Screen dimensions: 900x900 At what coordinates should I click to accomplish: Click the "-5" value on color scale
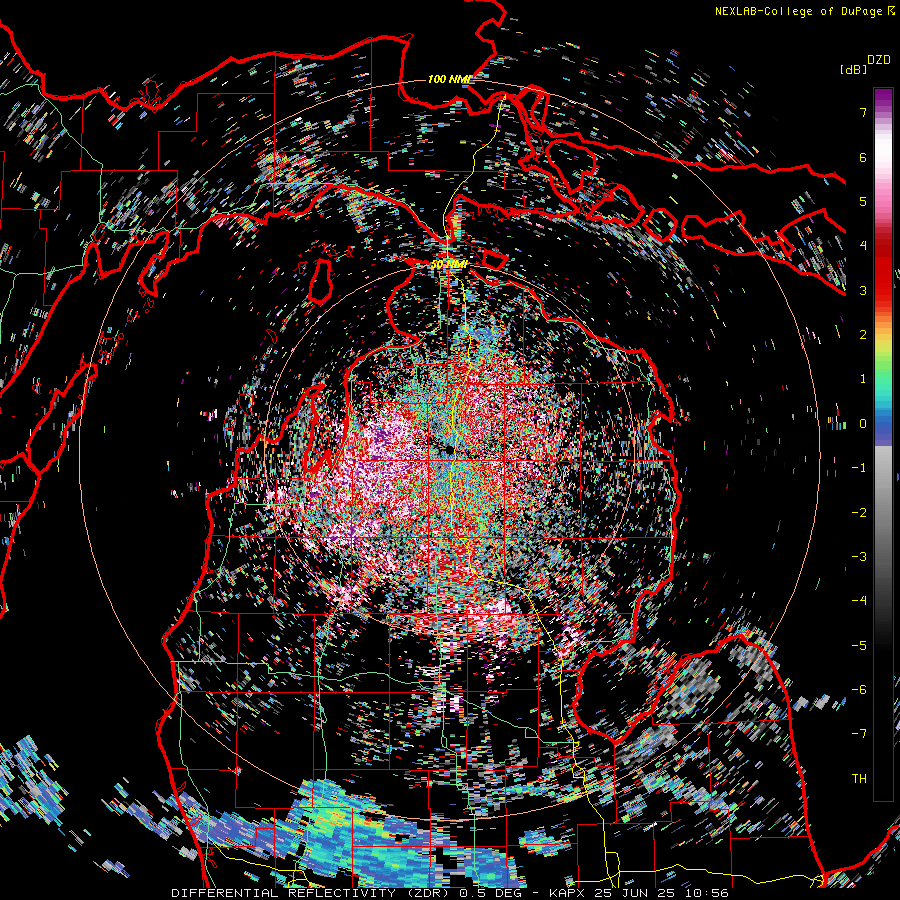click(x=859, y=646)
